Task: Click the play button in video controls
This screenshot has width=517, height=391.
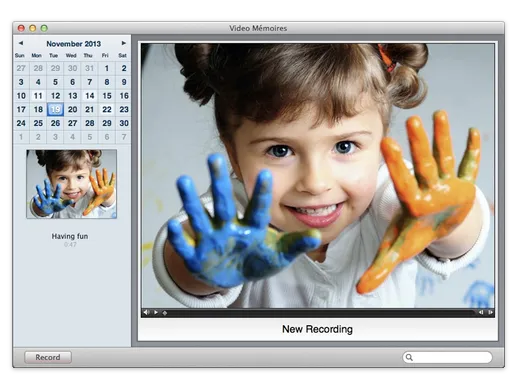Action: (156, 312)
